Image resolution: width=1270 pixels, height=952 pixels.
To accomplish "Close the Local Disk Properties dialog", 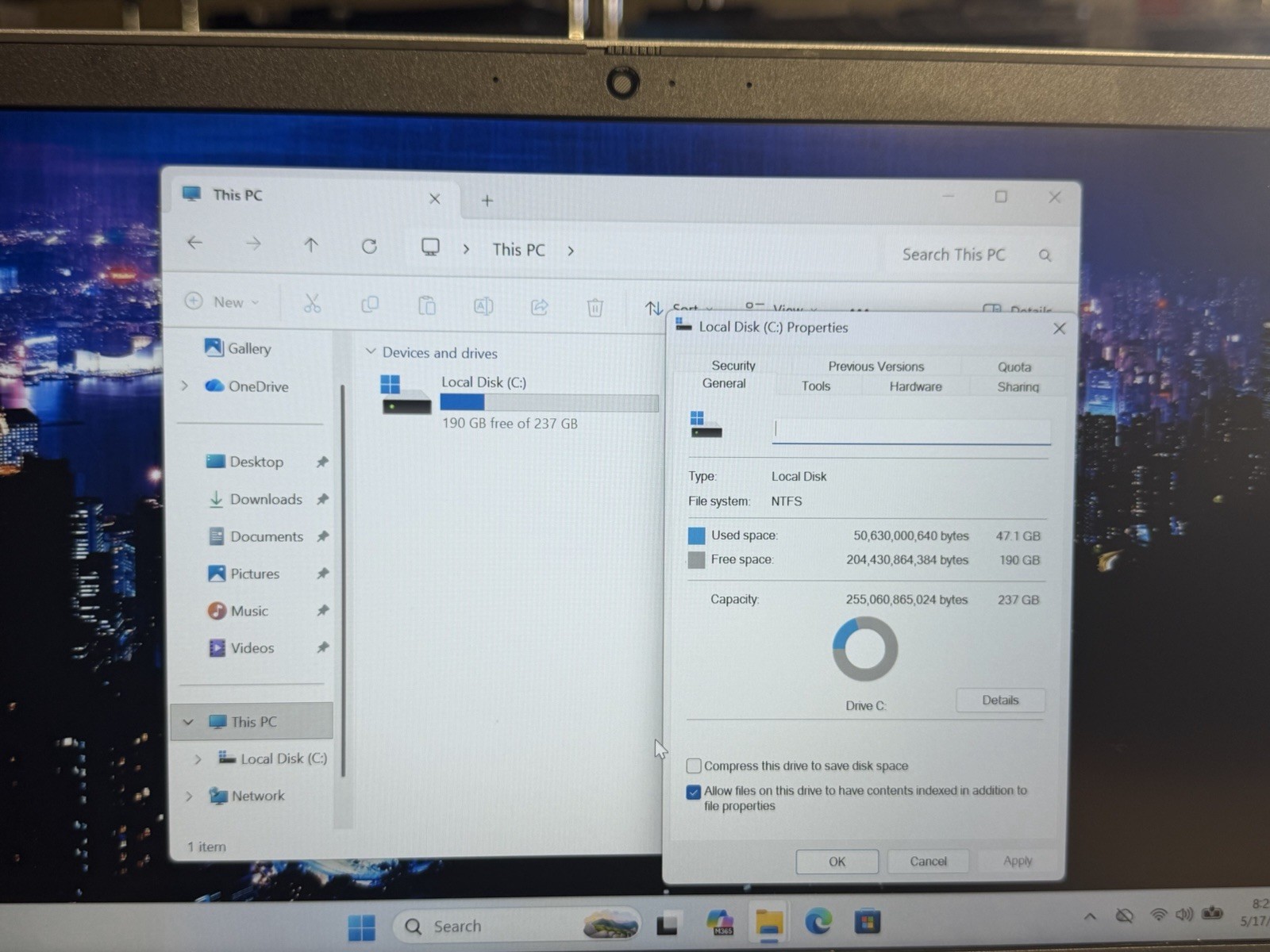I will [1059, 328].
